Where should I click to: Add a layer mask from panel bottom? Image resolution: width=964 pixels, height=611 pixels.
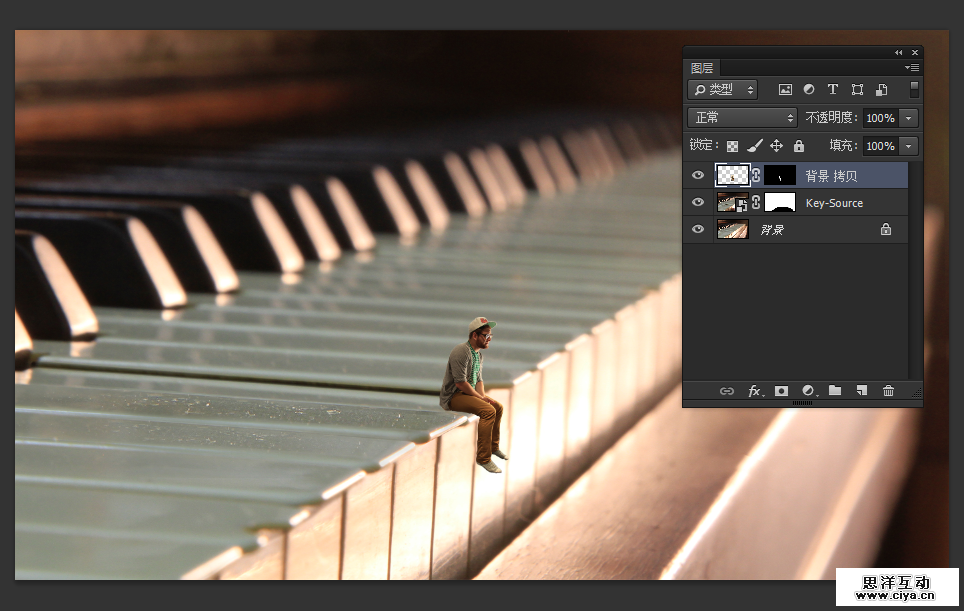coord(781,391)
